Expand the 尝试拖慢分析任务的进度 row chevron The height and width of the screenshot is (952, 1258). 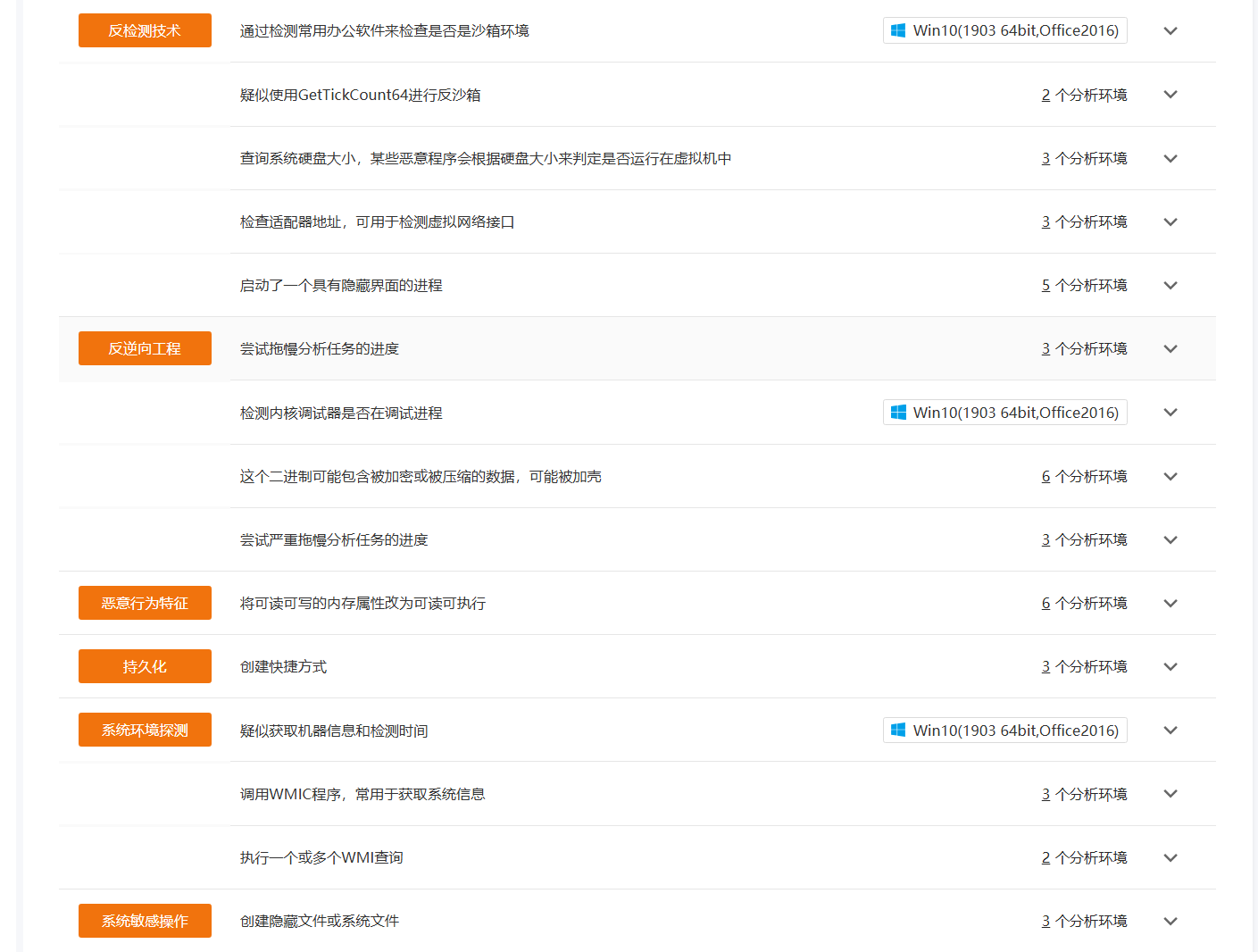click(1171, 348)
